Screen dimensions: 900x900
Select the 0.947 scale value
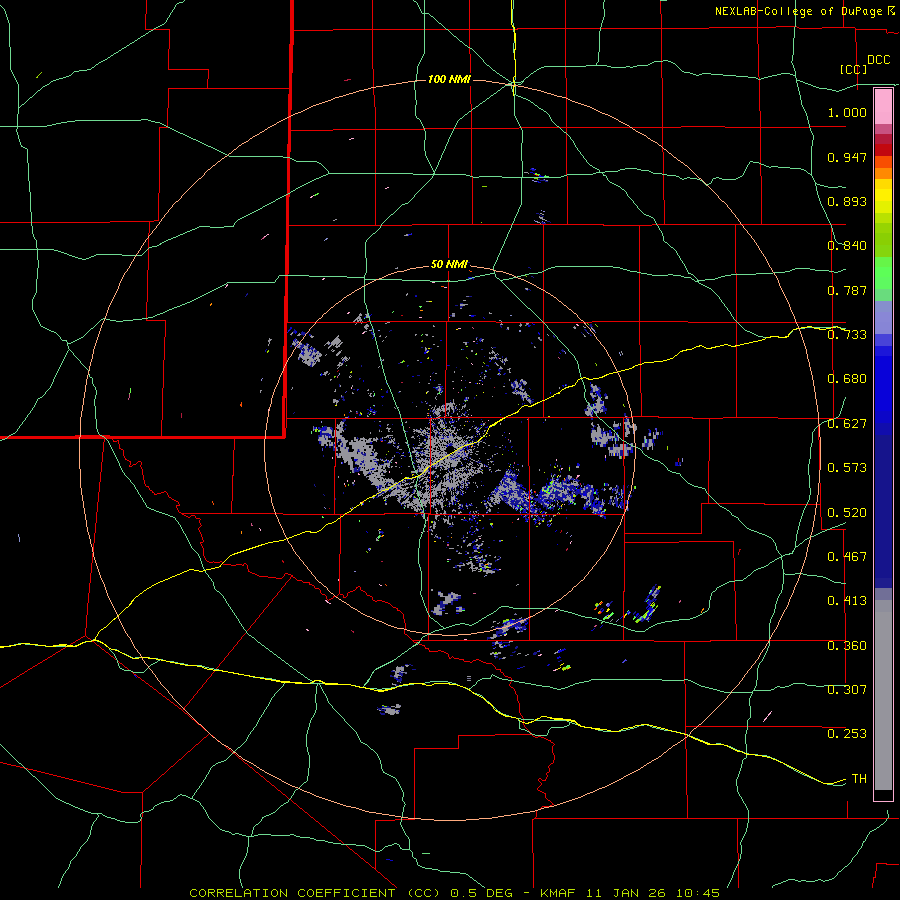(847, 157)
